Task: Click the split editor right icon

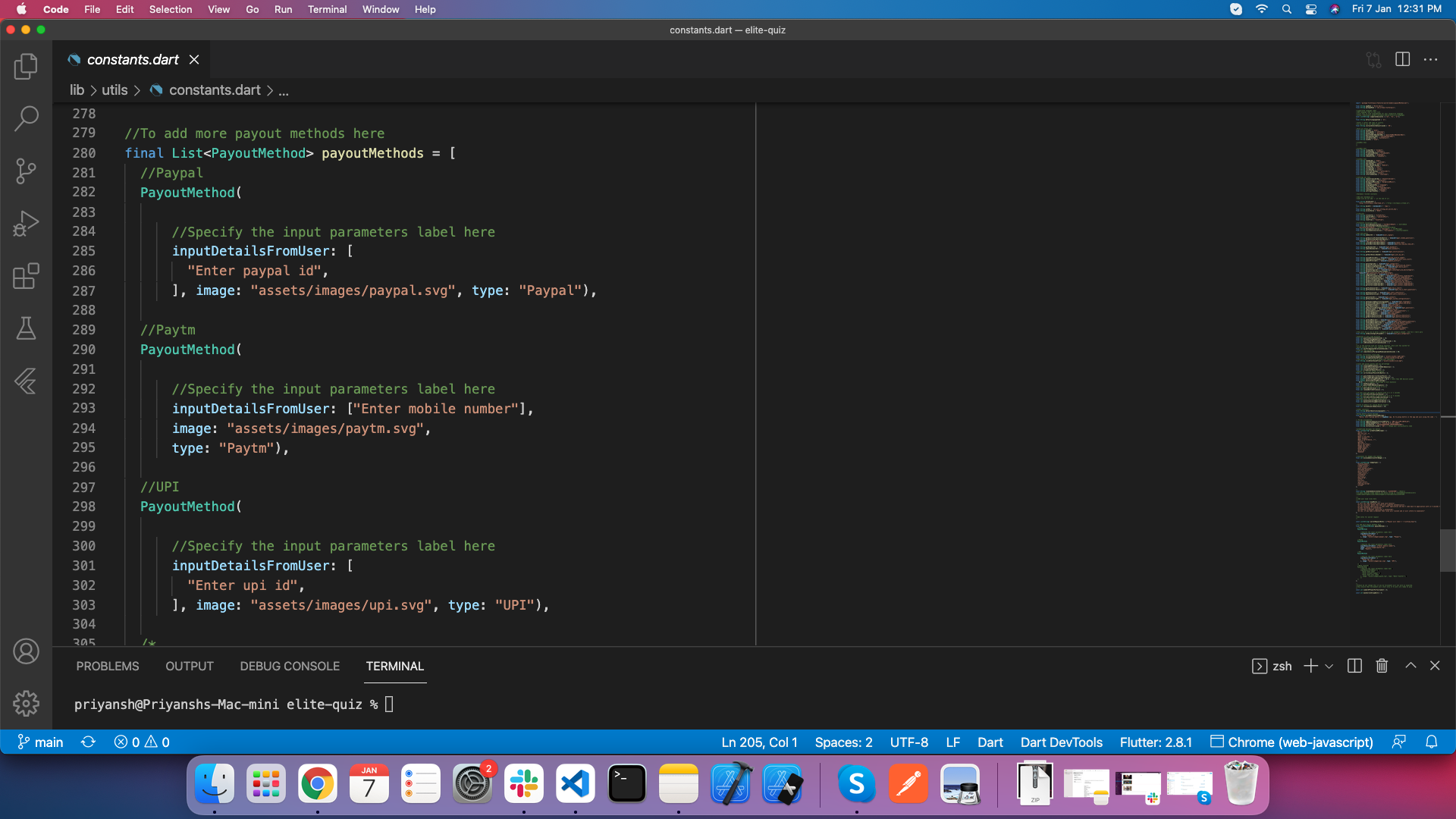Action: pos(1402,59)
